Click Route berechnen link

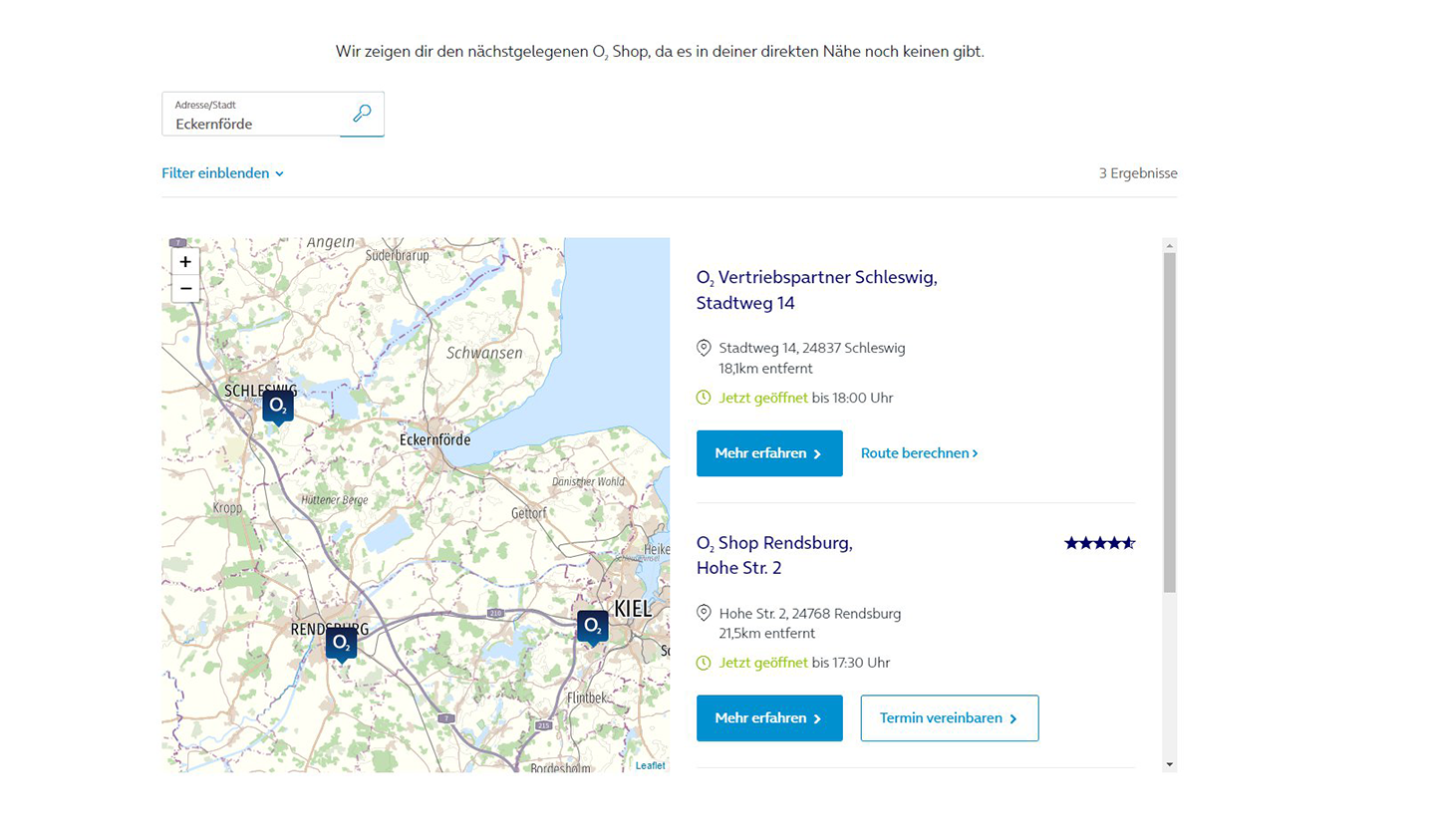pos(919,453)
